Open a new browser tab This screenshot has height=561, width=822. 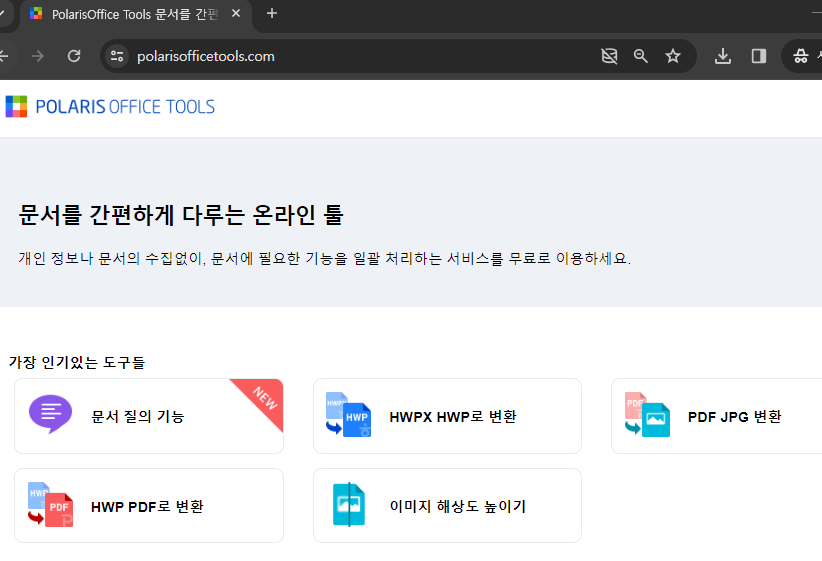pyautogui.click(x=272, y=14)
